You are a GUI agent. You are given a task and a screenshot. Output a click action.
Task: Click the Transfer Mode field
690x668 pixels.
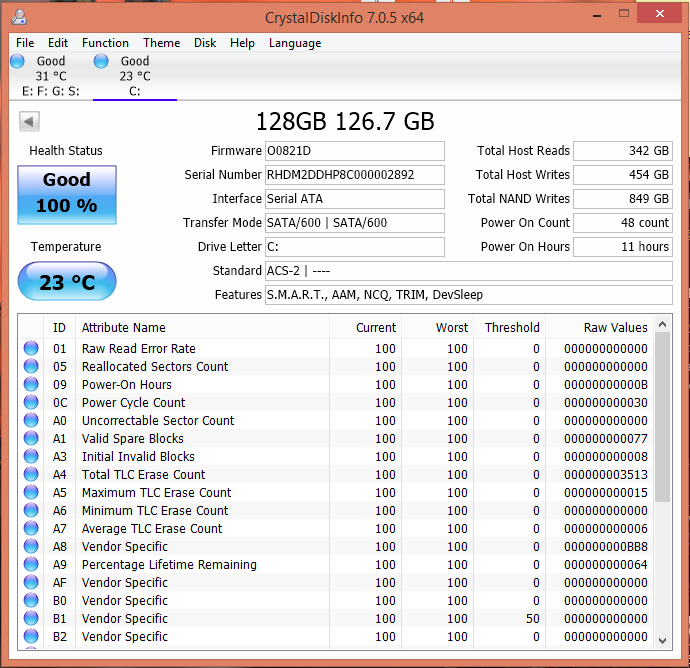point(355,223)
